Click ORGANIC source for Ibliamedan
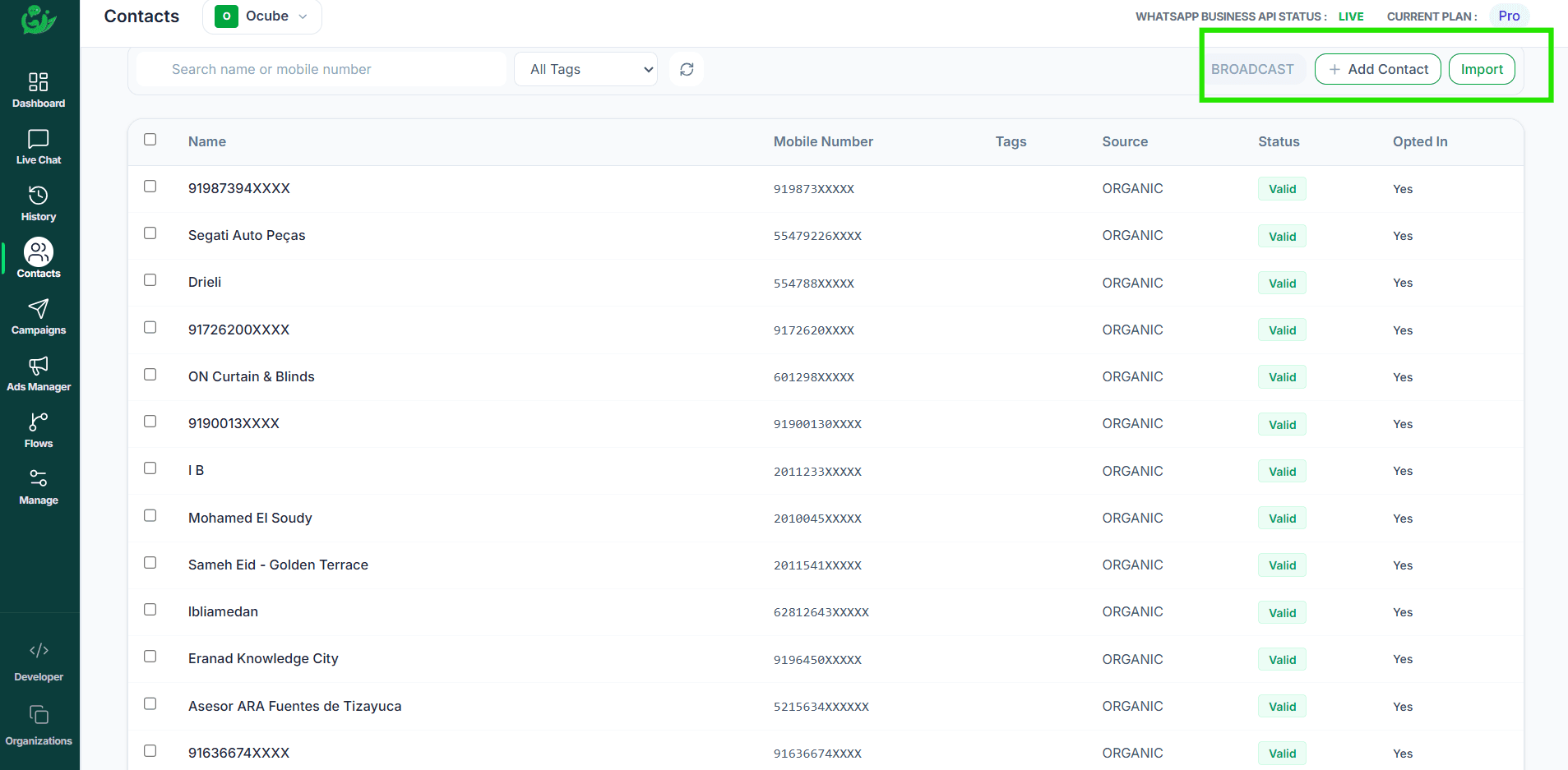Viewport: 1568px width, 770px height. click(x=1132, y=612)
